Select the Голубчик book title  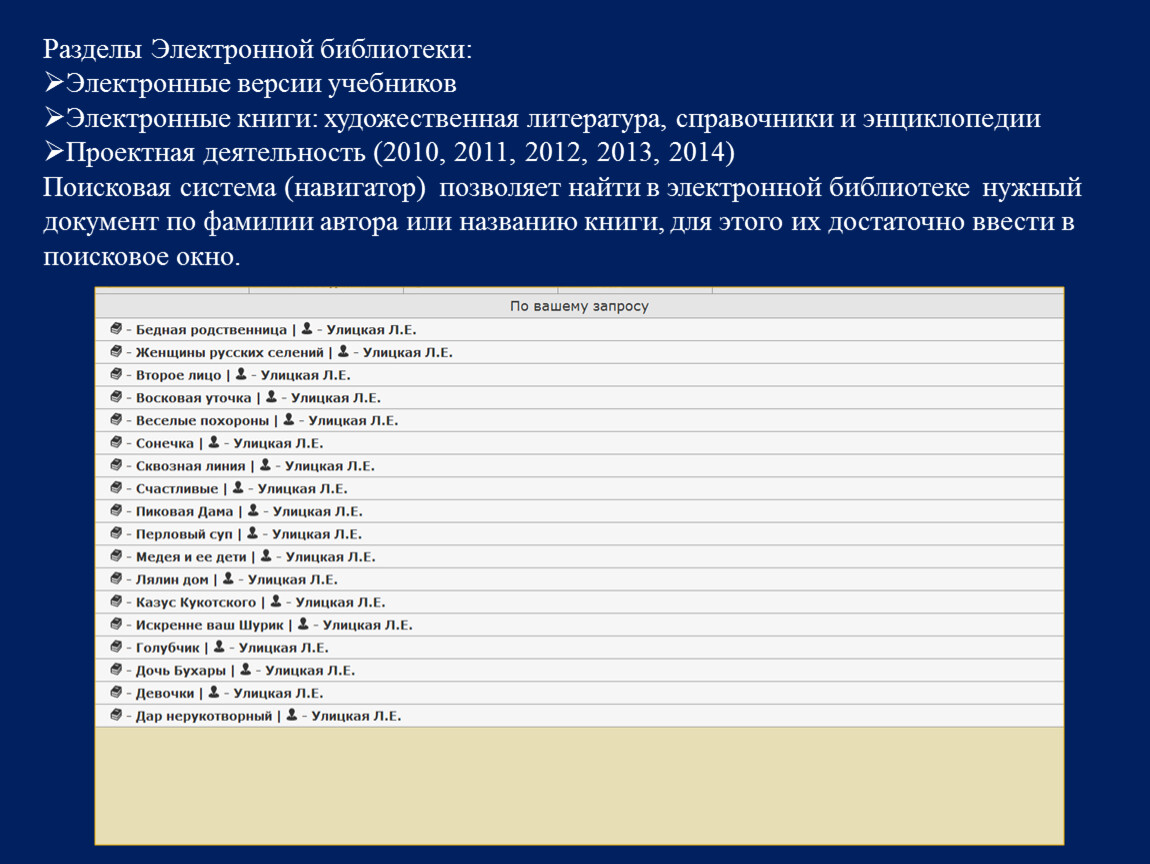pos(168,648)
